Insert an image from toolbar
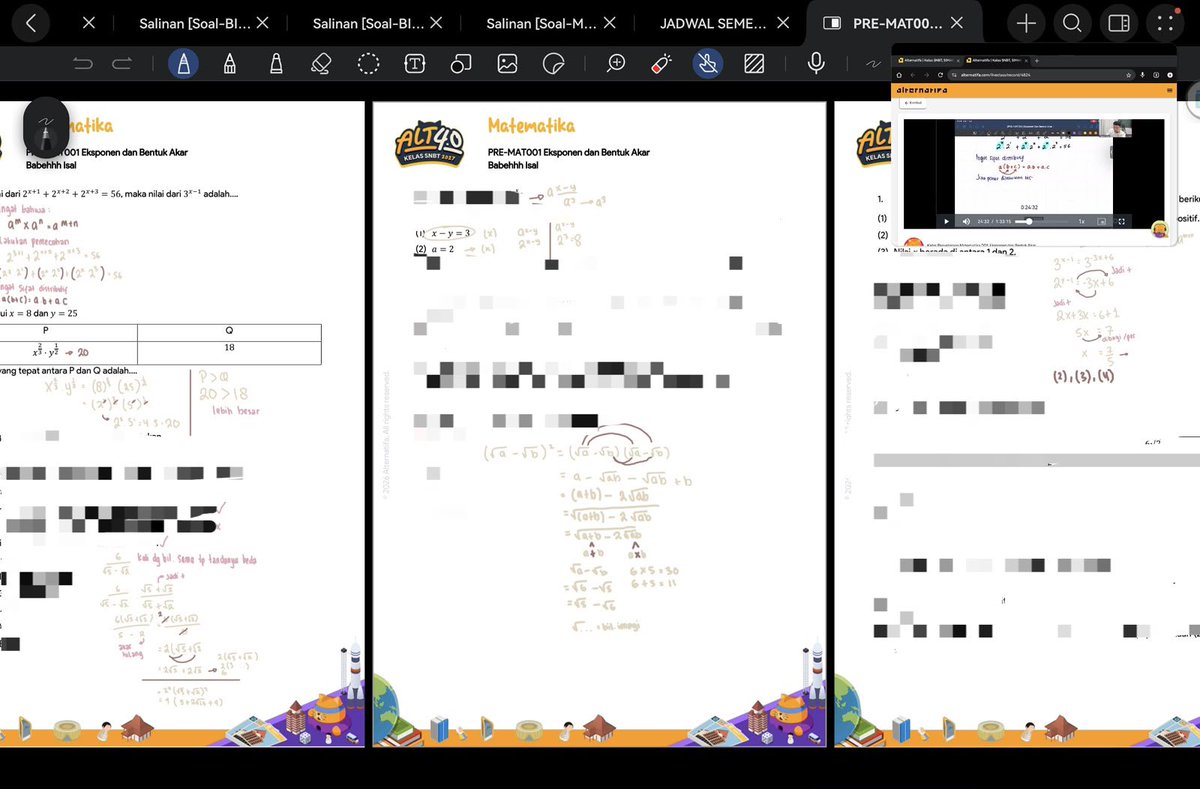The height and width of the screenshot is (789, 1200). [x=508, y=64]
